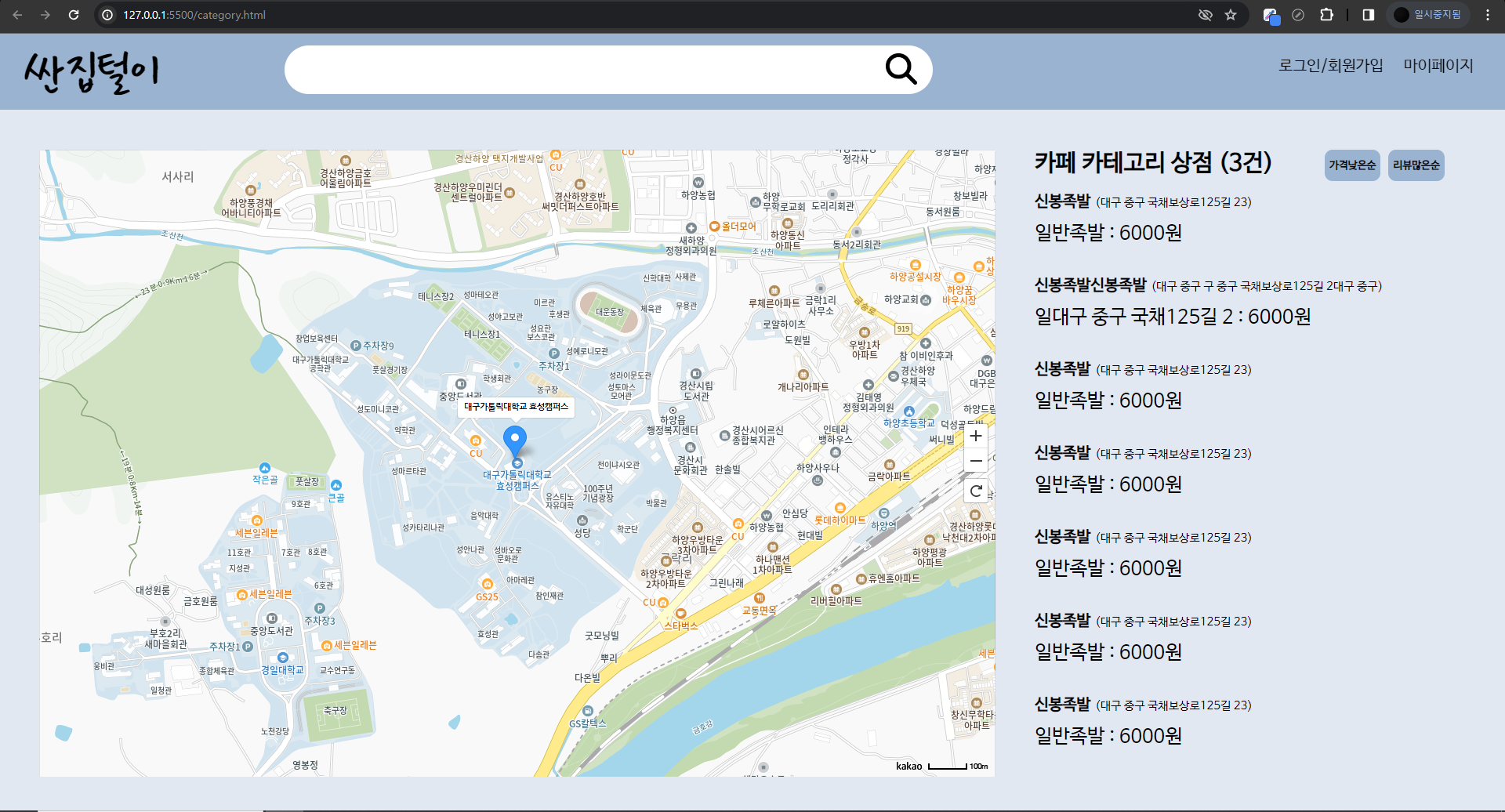1505x812 pixels.
Task: Click the eye-slash tracking protection icon
Action: (x=1206, y=15)
